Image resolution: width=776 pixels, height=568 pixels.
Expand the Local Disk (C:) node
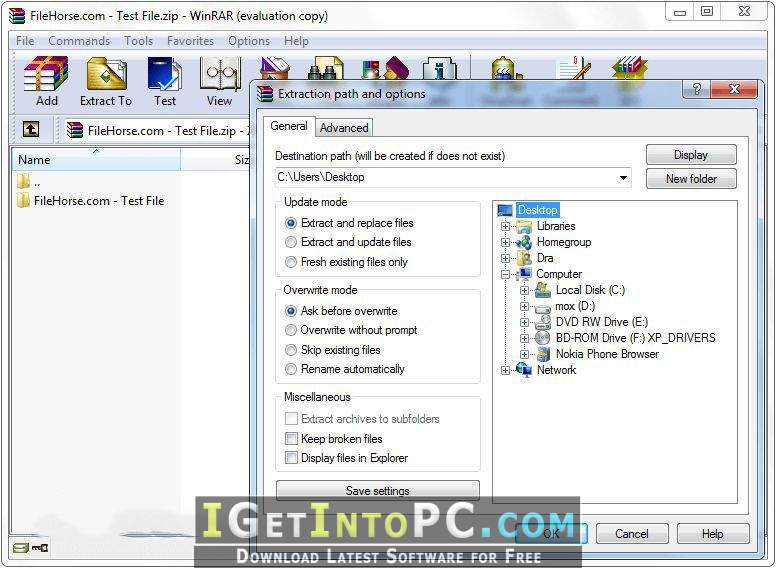(x=524, y=290)
